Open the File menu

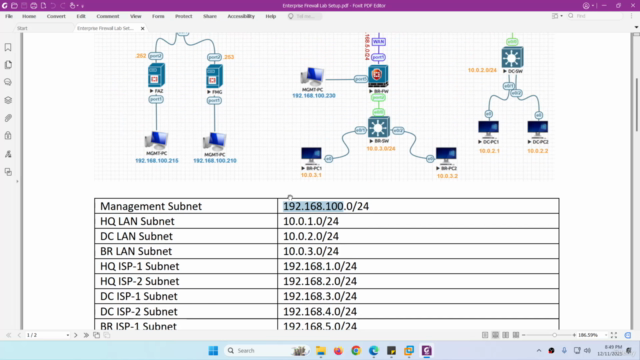(9, 16)
